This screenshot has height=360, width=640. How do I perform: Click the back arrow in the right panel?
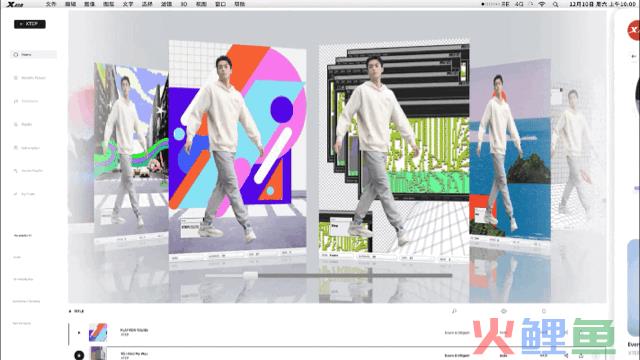[x=633, y=56]
